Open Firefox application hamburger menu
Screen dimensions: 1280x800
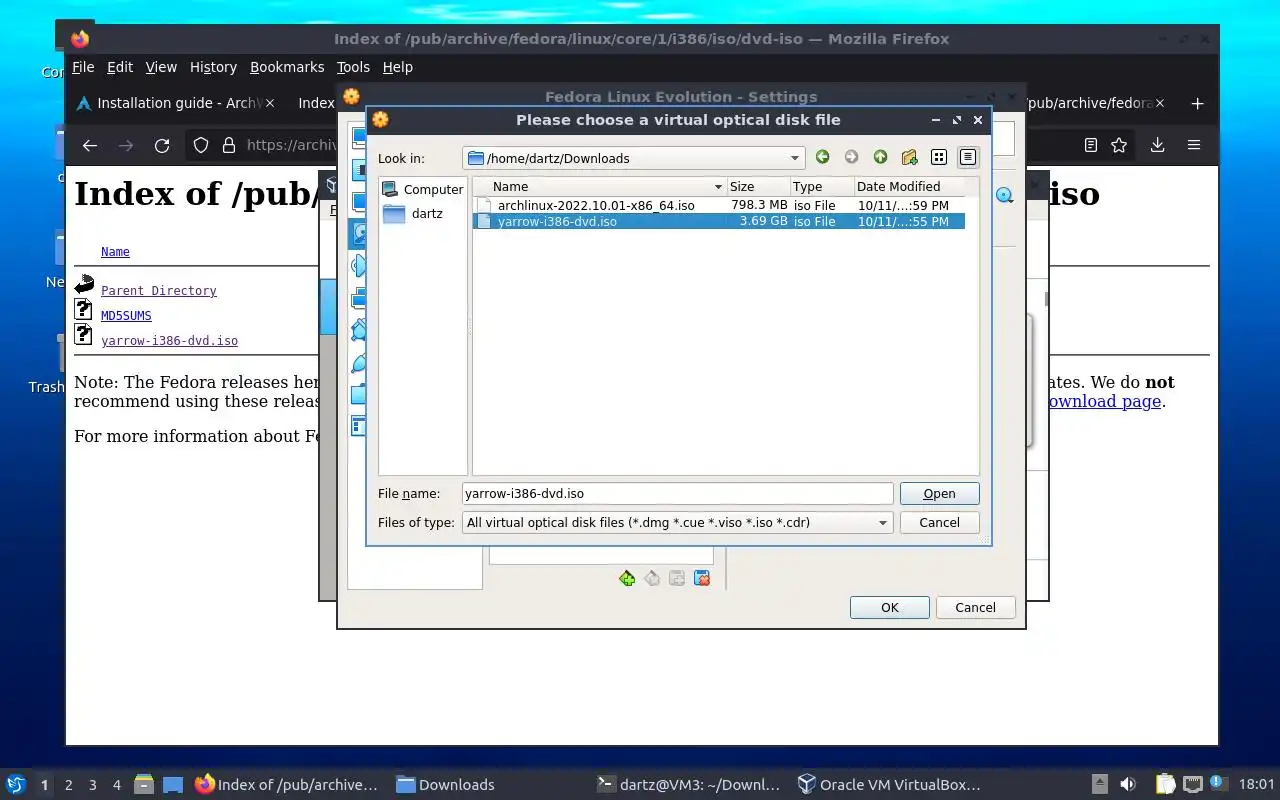(1194, 145)
